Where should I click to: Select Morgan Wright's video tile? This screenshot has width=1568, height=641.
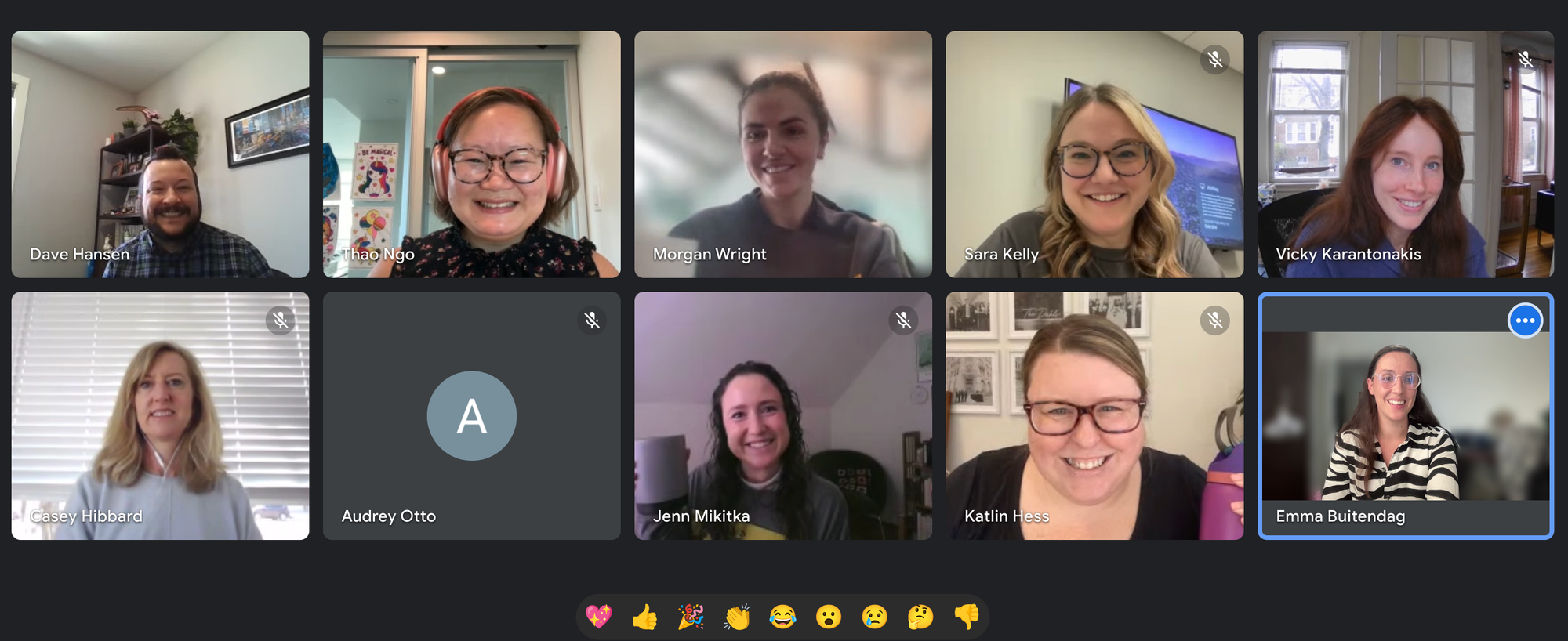pos(782,154)
